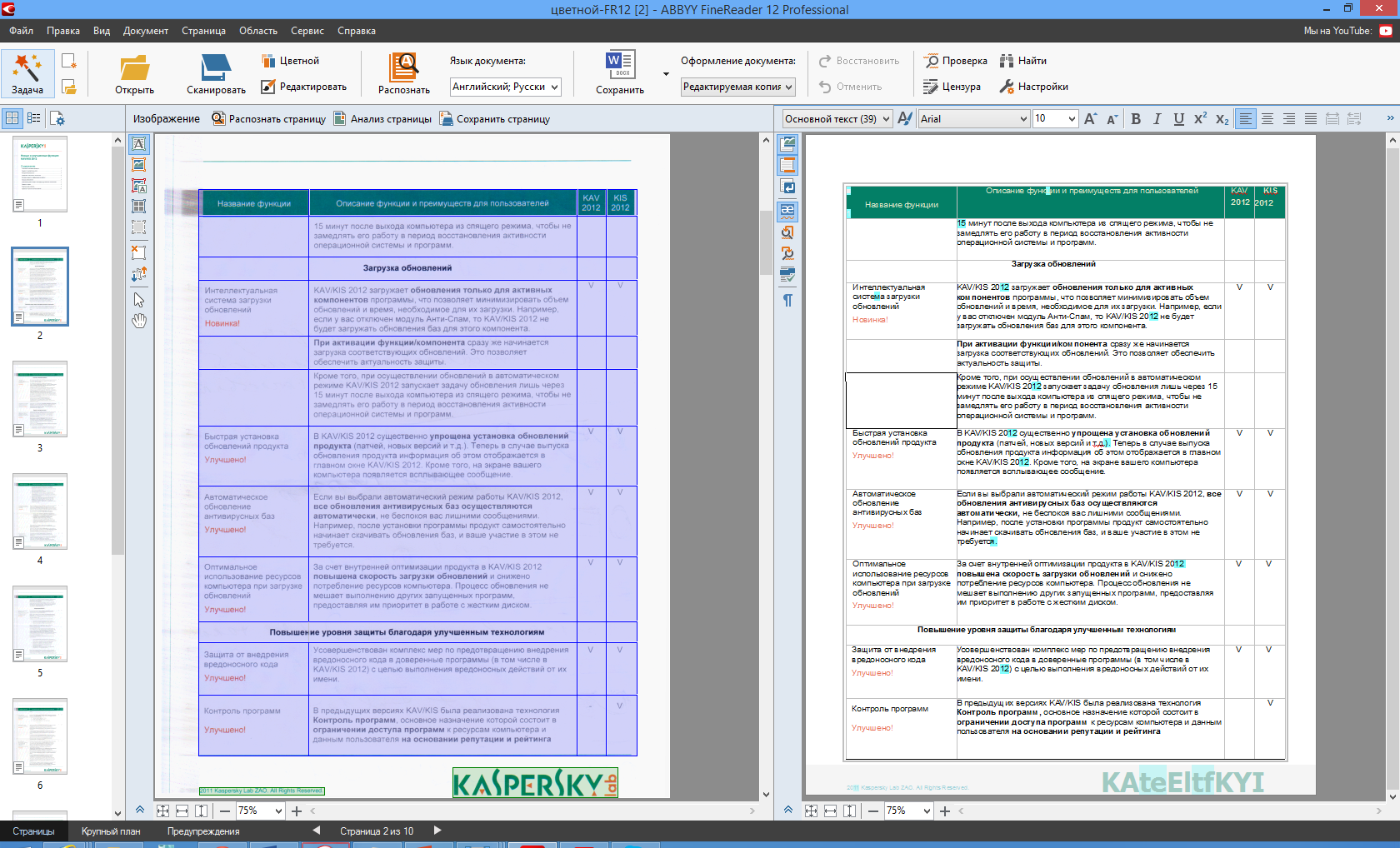Switch to the Предупреждения tab
This screenshot has height=848, width=1400.
203,831
